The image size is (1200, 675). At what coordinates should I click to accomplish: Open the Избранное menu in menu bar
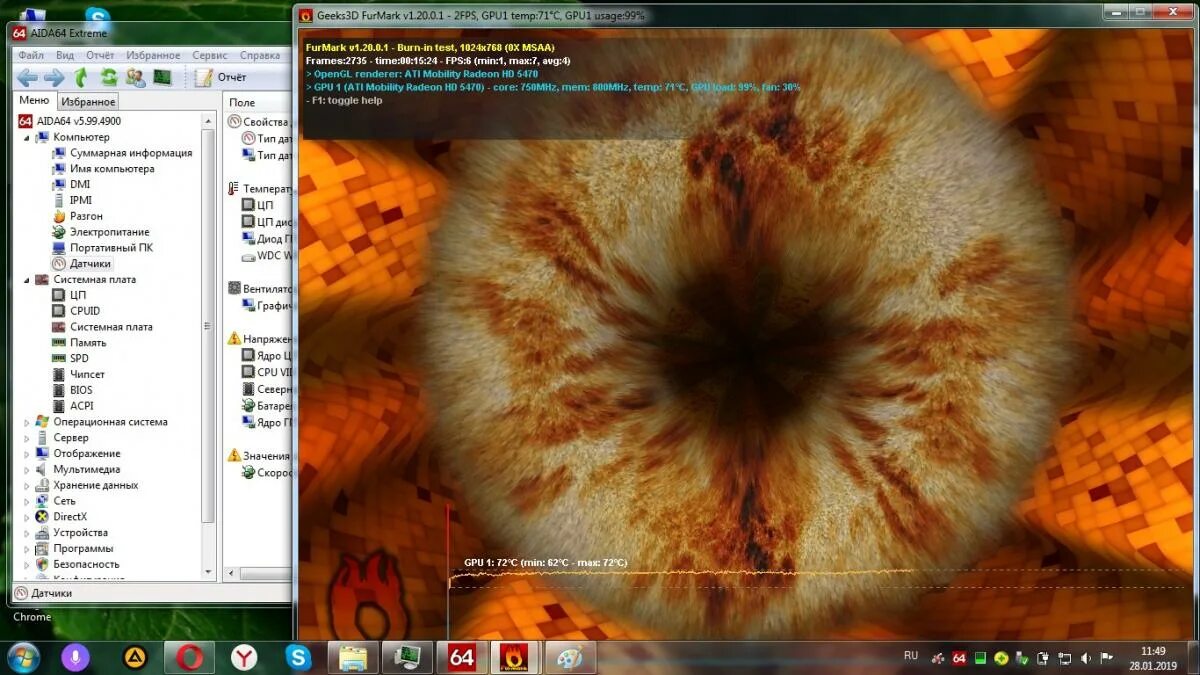pos(153,56)
